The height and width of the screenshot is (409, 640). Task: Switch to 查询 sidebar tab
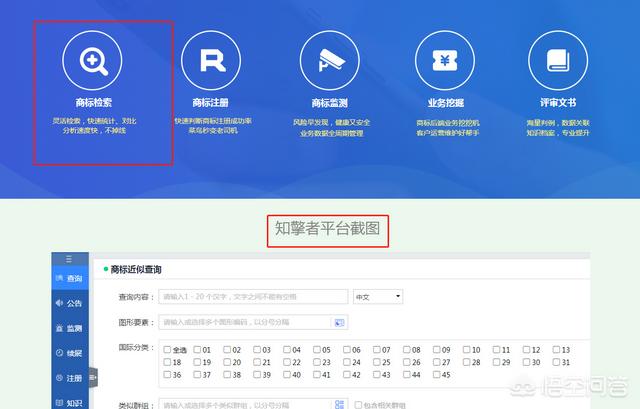[x=70, y=278]
